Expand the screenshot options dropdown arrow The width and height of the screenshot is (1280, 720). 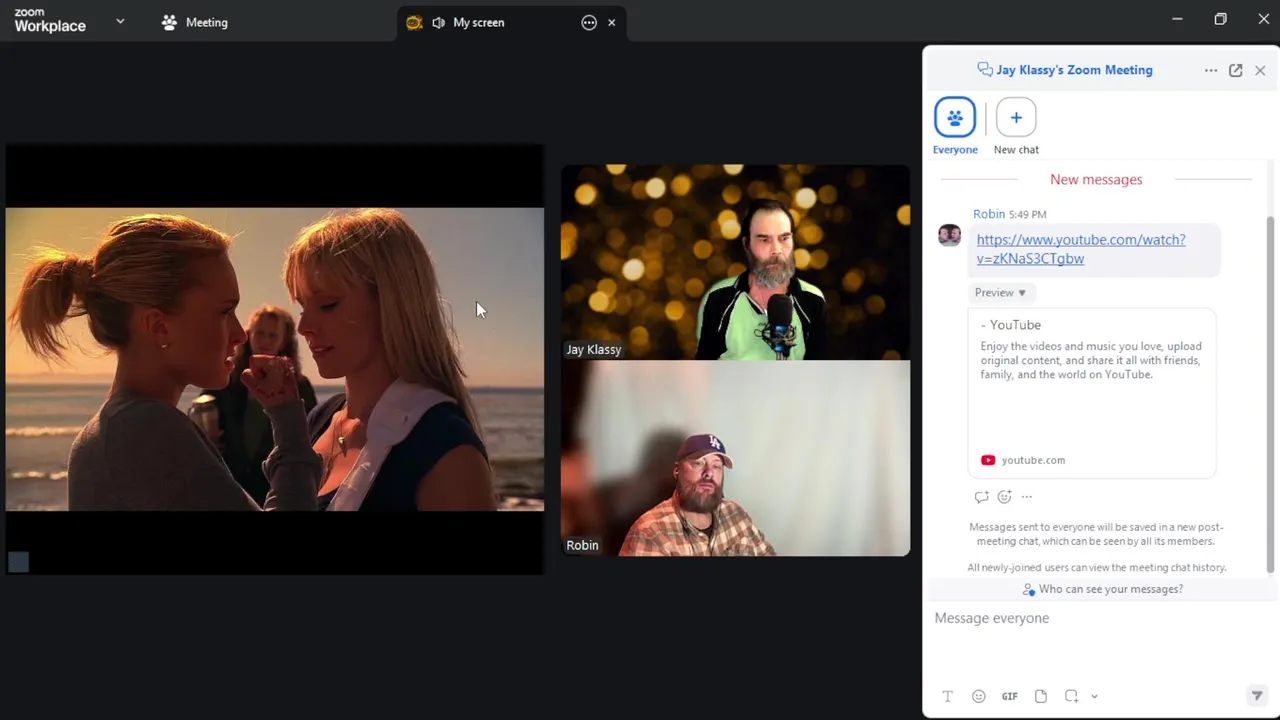point(1094,697)
